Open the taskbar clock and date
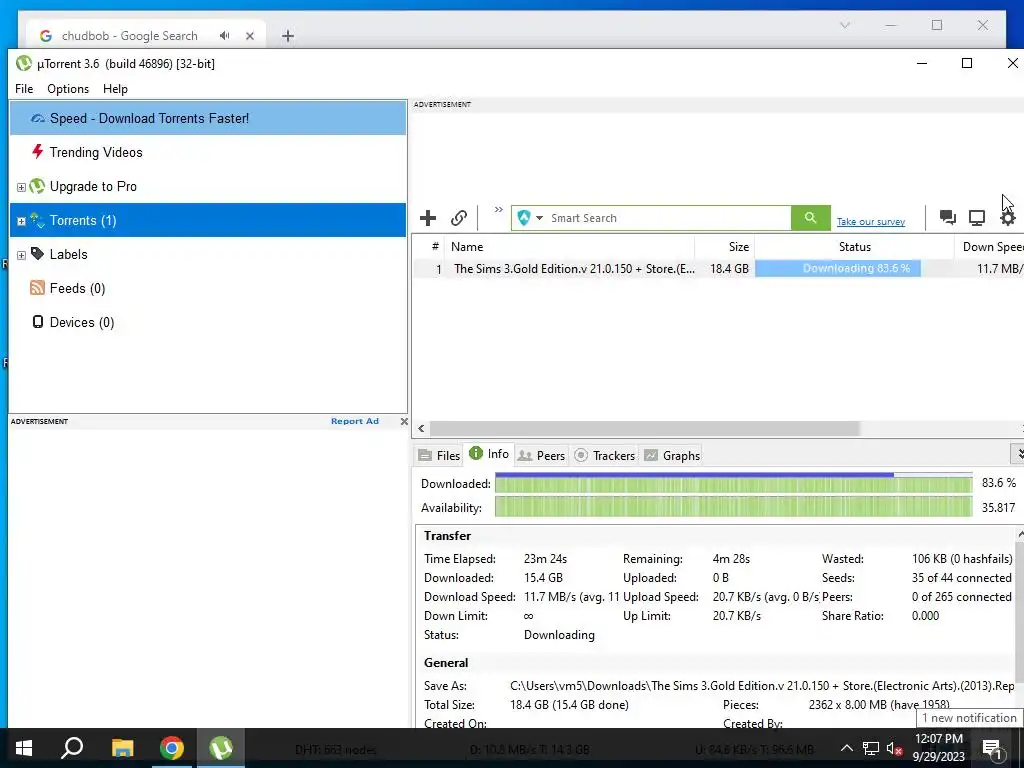 (938, 748)
